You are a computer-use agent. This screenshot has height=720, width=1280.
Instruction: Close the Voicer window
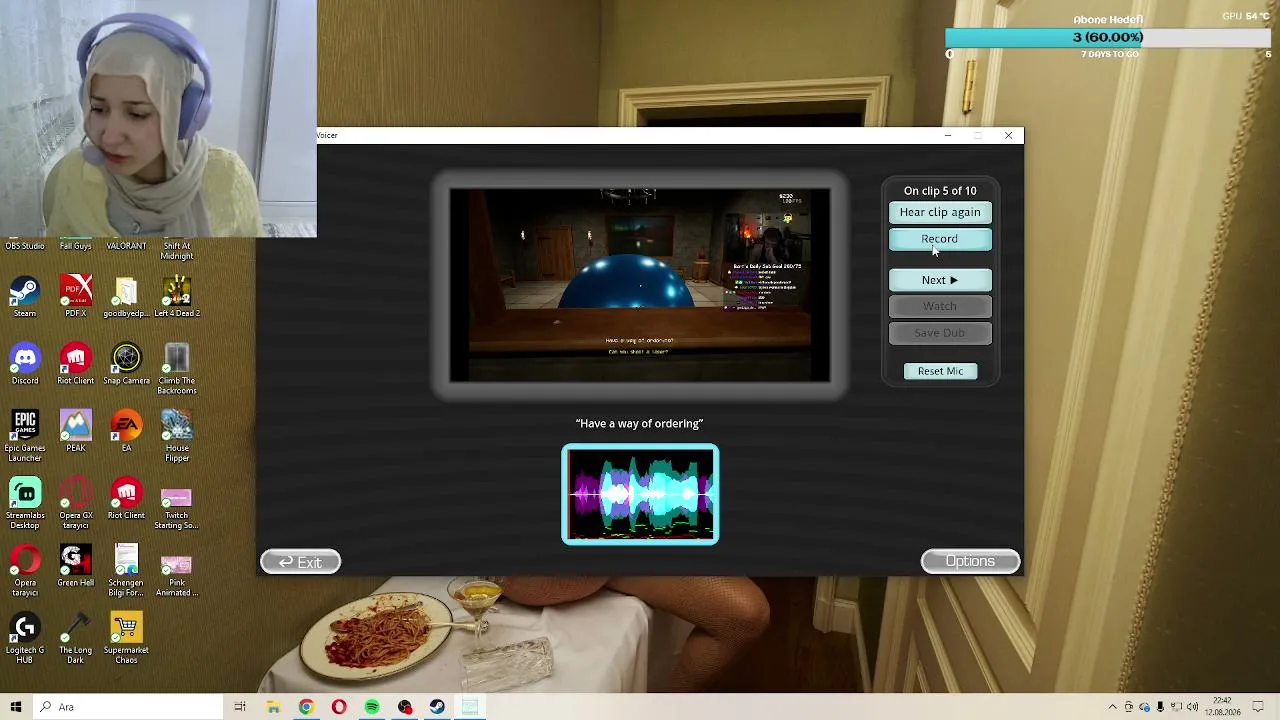(1008, 135)
